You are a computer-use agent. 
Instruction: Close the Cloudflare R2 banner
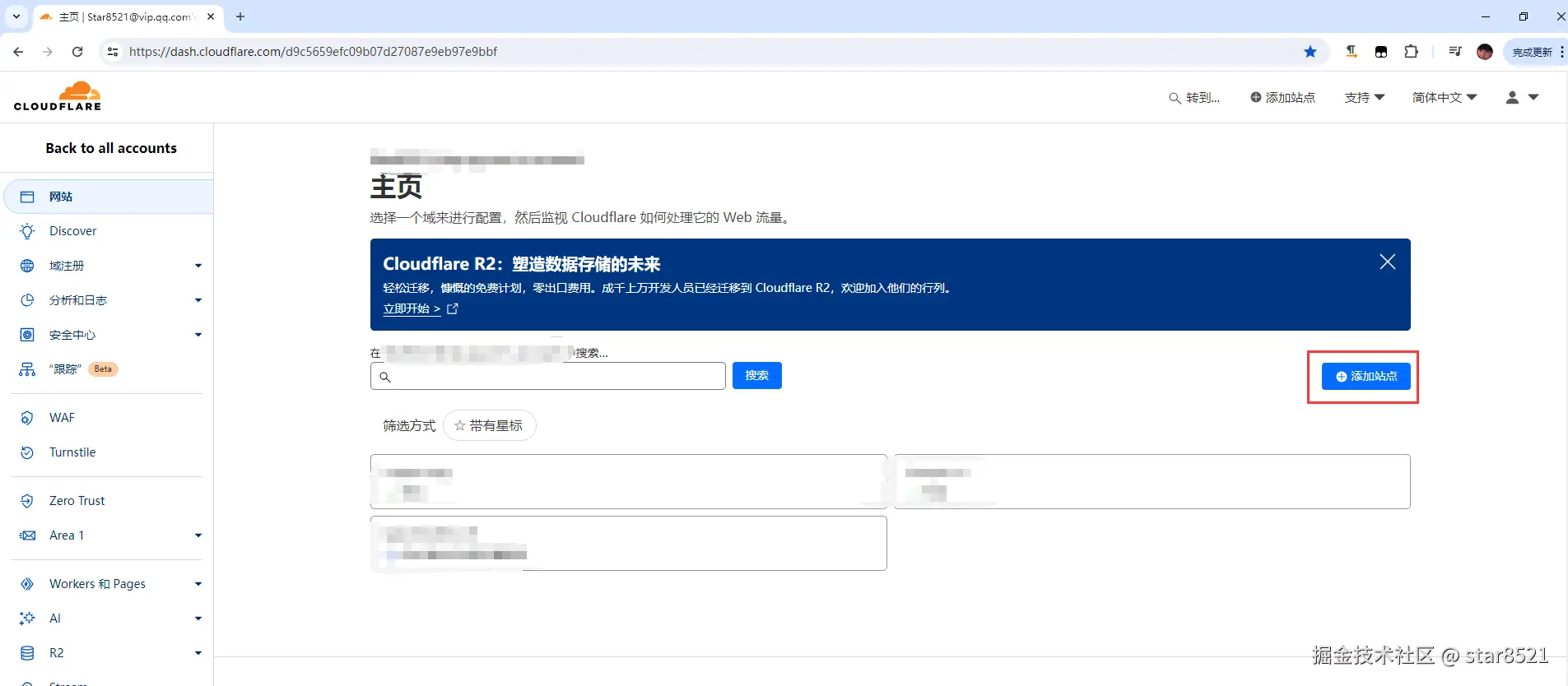click(x=1388, y=262)
